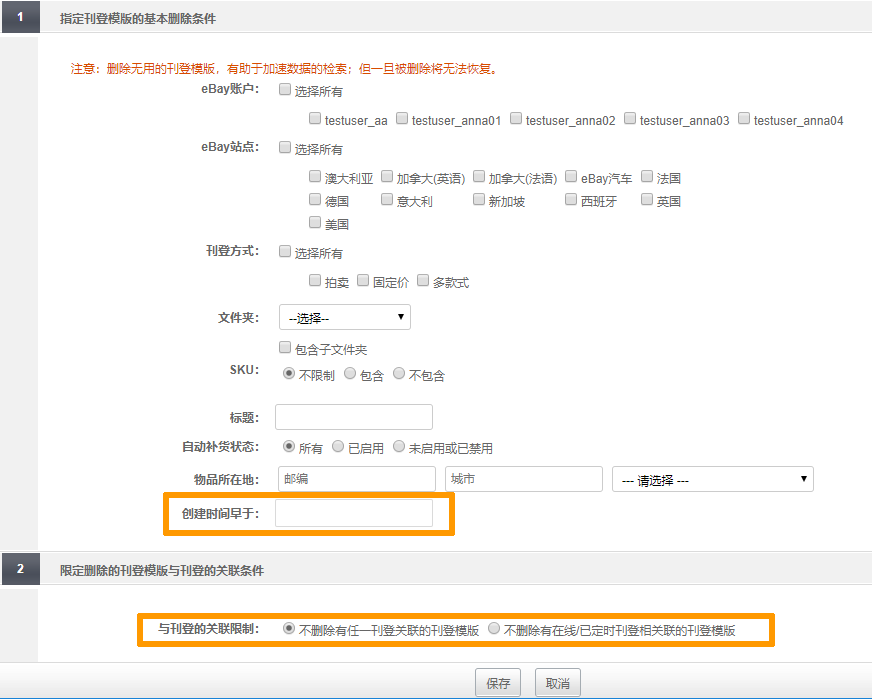
Task: Click the 取消 button
Action: point(557,683)
